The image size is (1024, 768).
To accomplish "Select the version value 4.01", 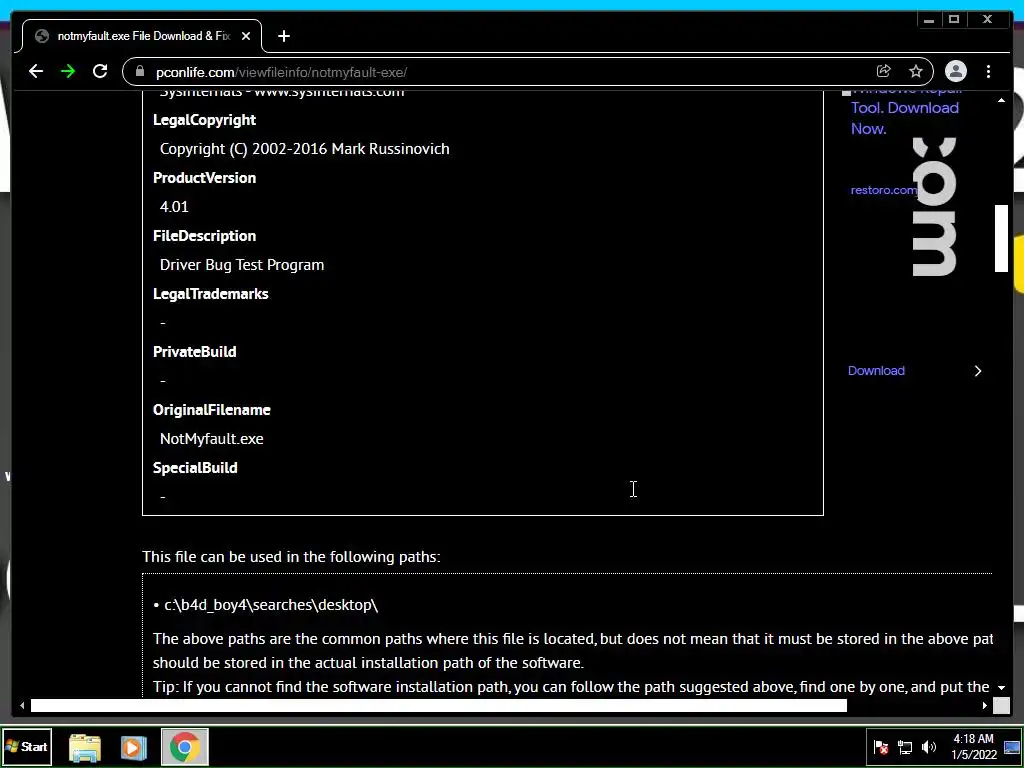I will 174,207.
